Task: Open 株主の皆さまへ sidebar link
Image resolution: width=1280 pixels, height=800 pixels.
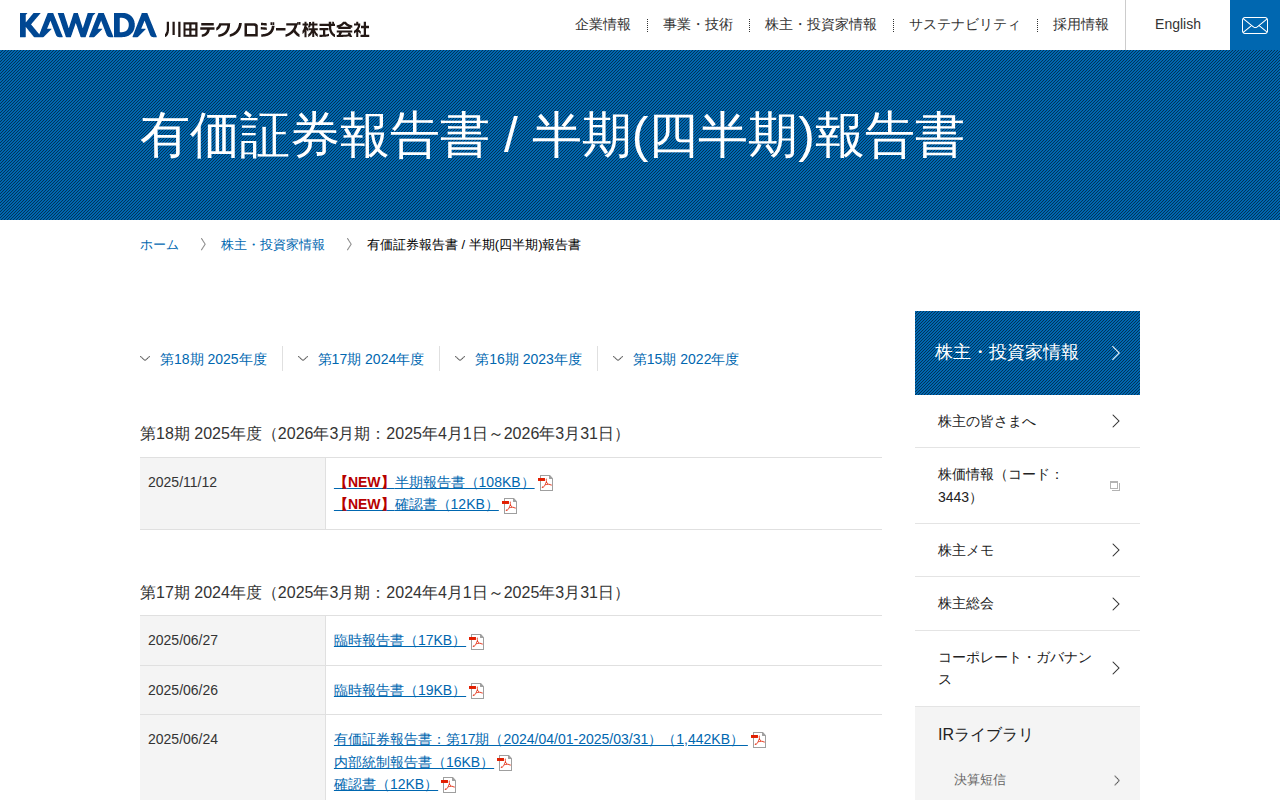Action: point(1027,421)
